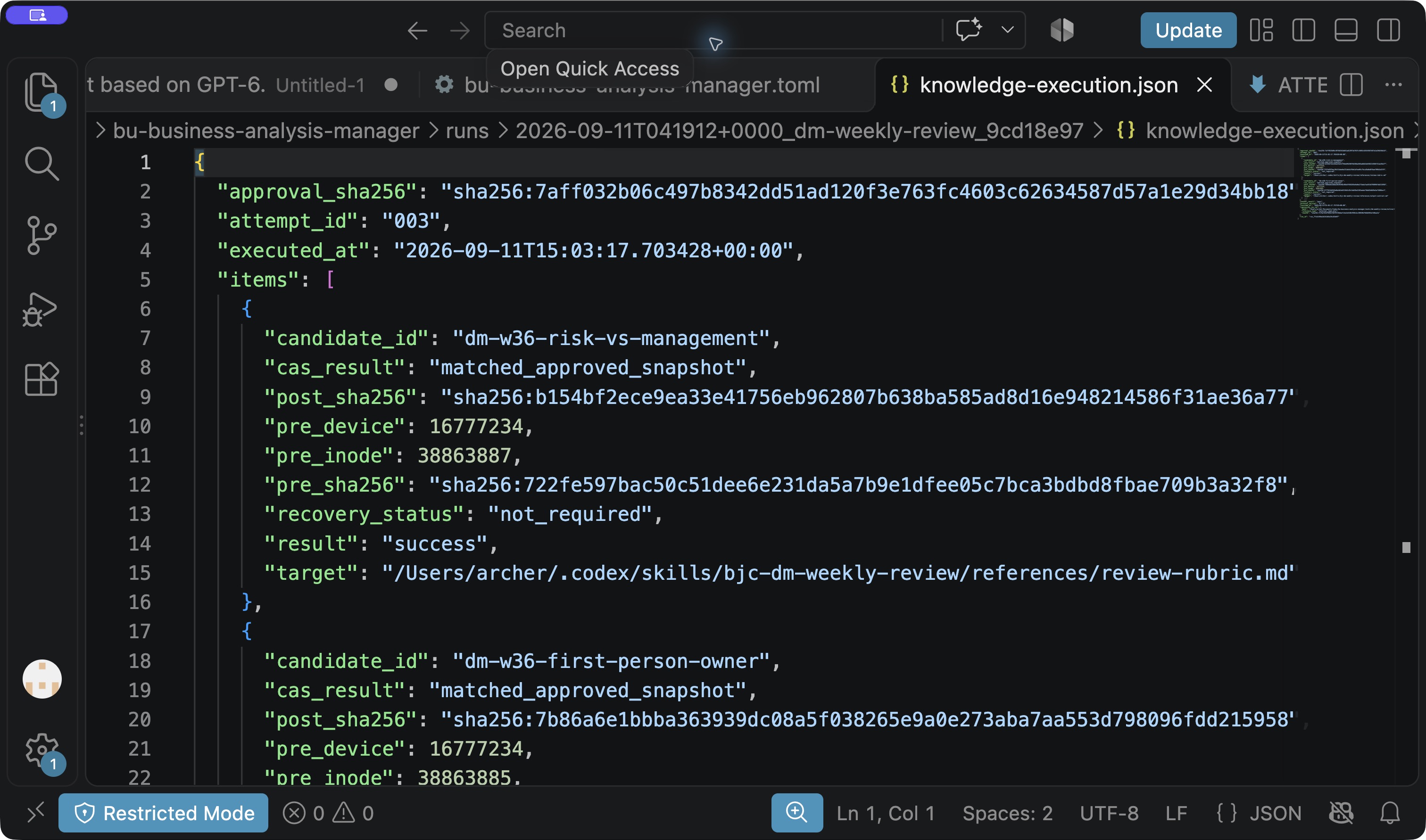Screen dimensions: 1426x840
Task: Change the LF end of line sequence
Action: pyautogui.click(x=1176, y=813)
